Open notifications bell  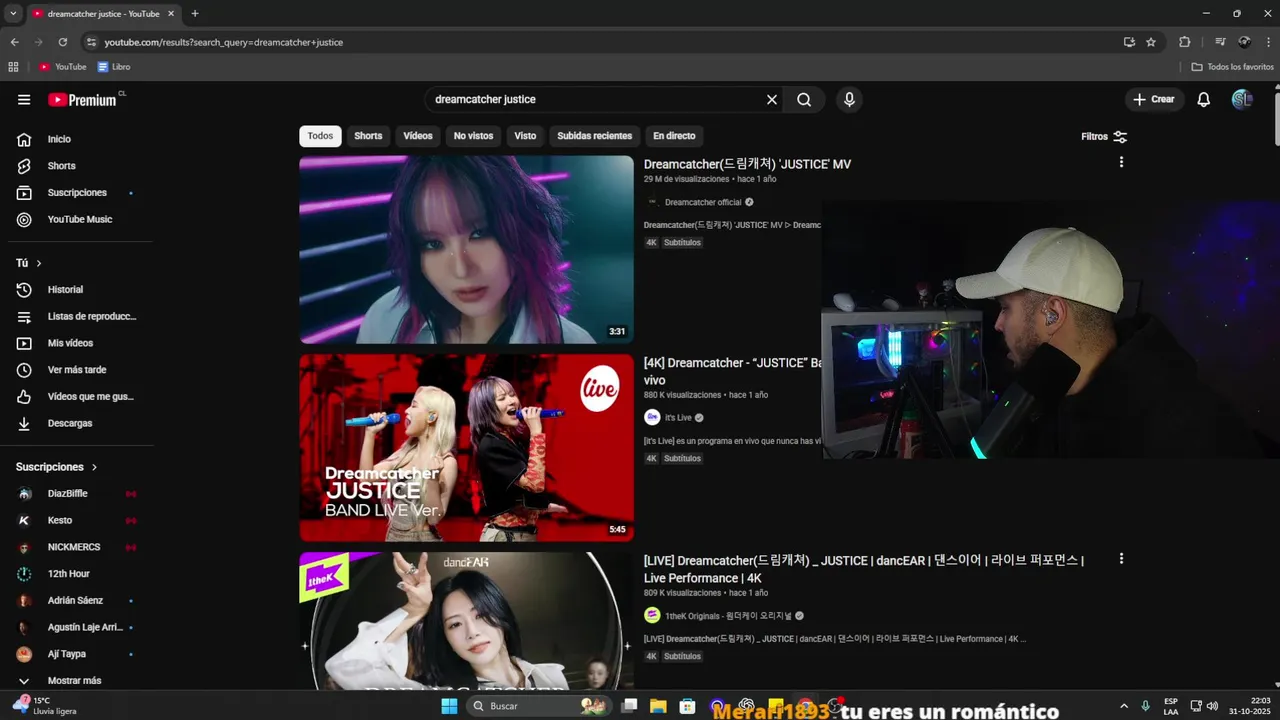[1204, 99]
